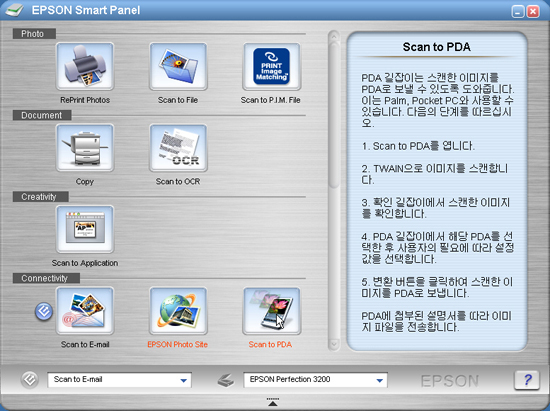Click the Scan to OCR label
The width and height of the screenshot is (550, 411).
pyautogui.click(x=178, y=181)
